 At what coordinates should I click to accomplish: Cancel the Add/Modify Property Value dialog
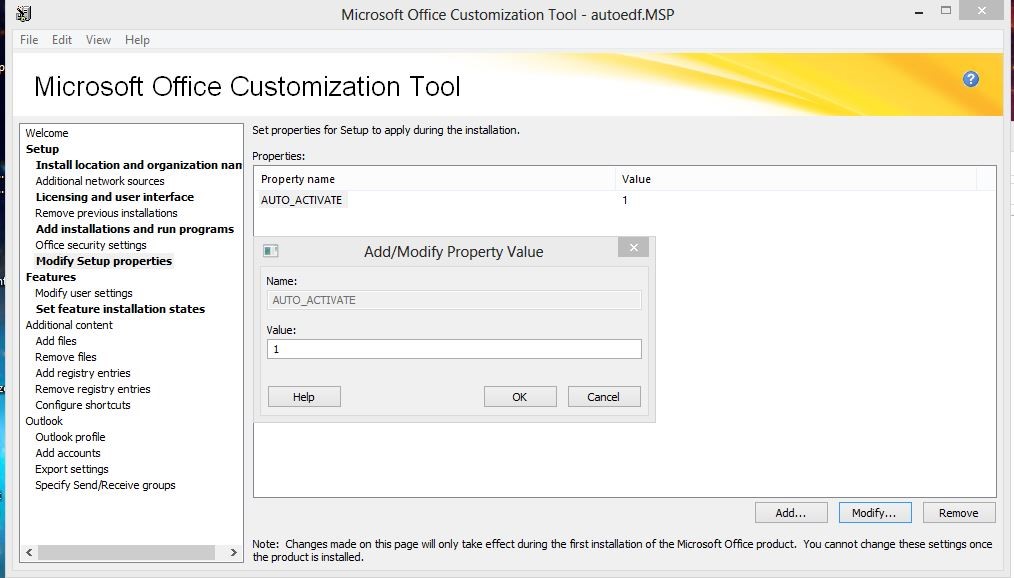604,397
